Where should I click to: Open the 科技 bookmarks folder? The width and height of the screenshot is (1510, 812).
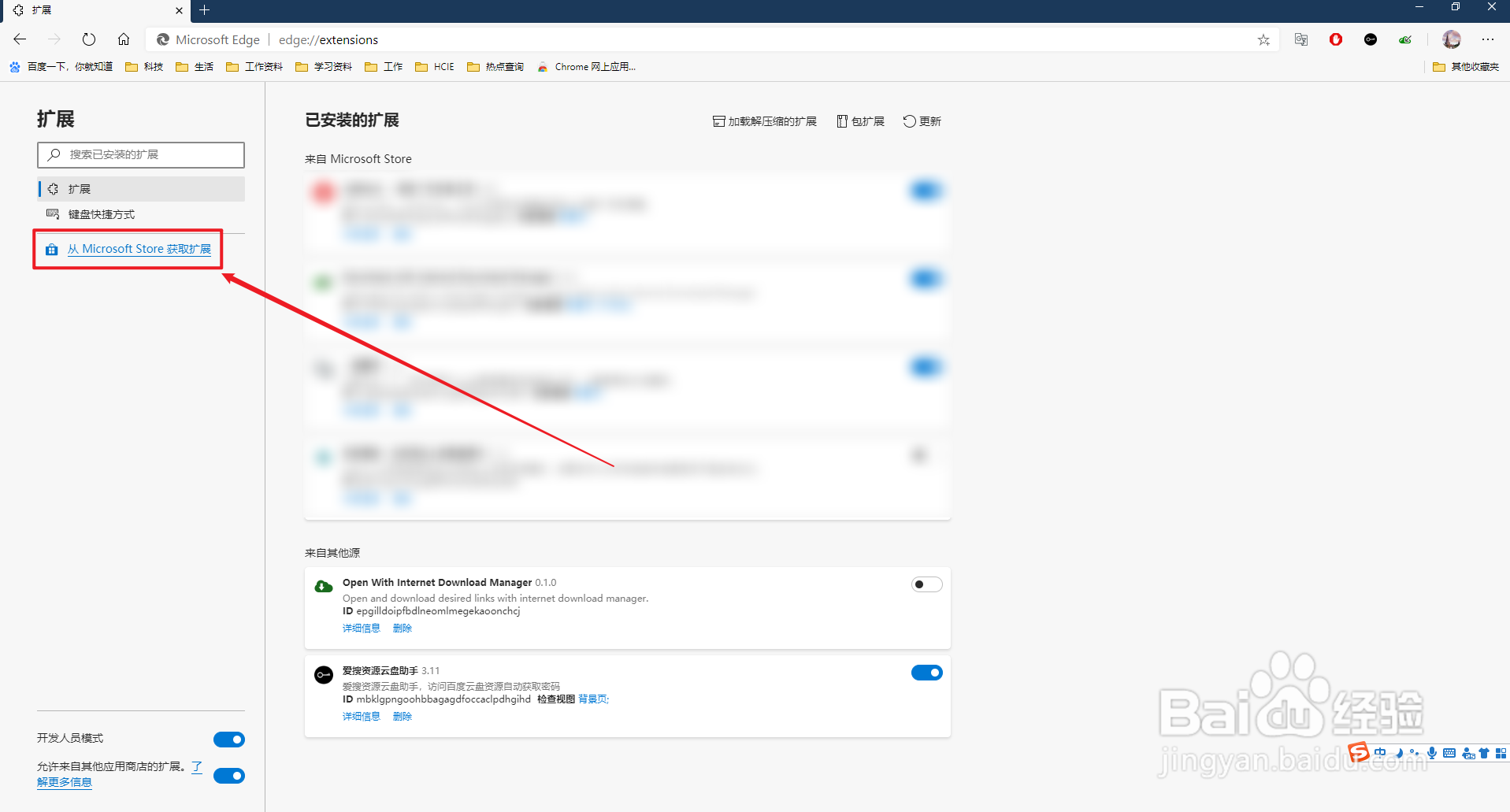144,67
